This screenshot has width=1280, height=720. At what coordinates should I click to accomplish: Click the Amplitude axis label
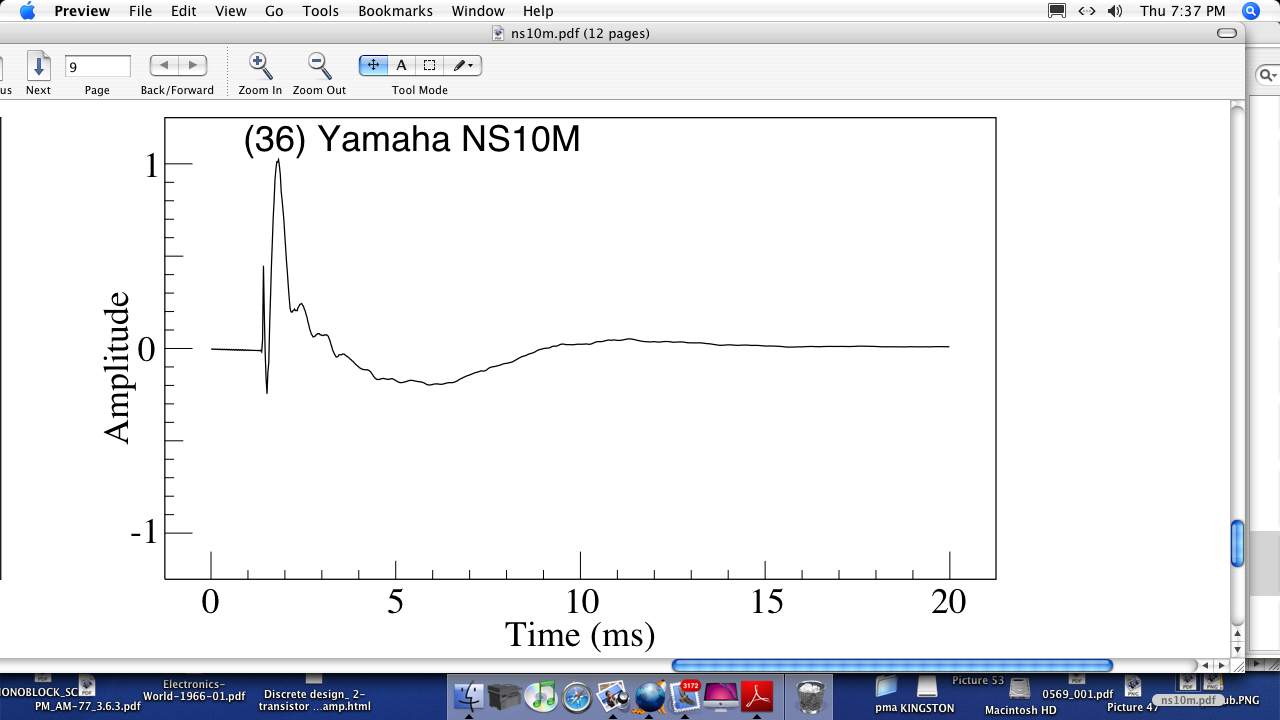point(117,367)
